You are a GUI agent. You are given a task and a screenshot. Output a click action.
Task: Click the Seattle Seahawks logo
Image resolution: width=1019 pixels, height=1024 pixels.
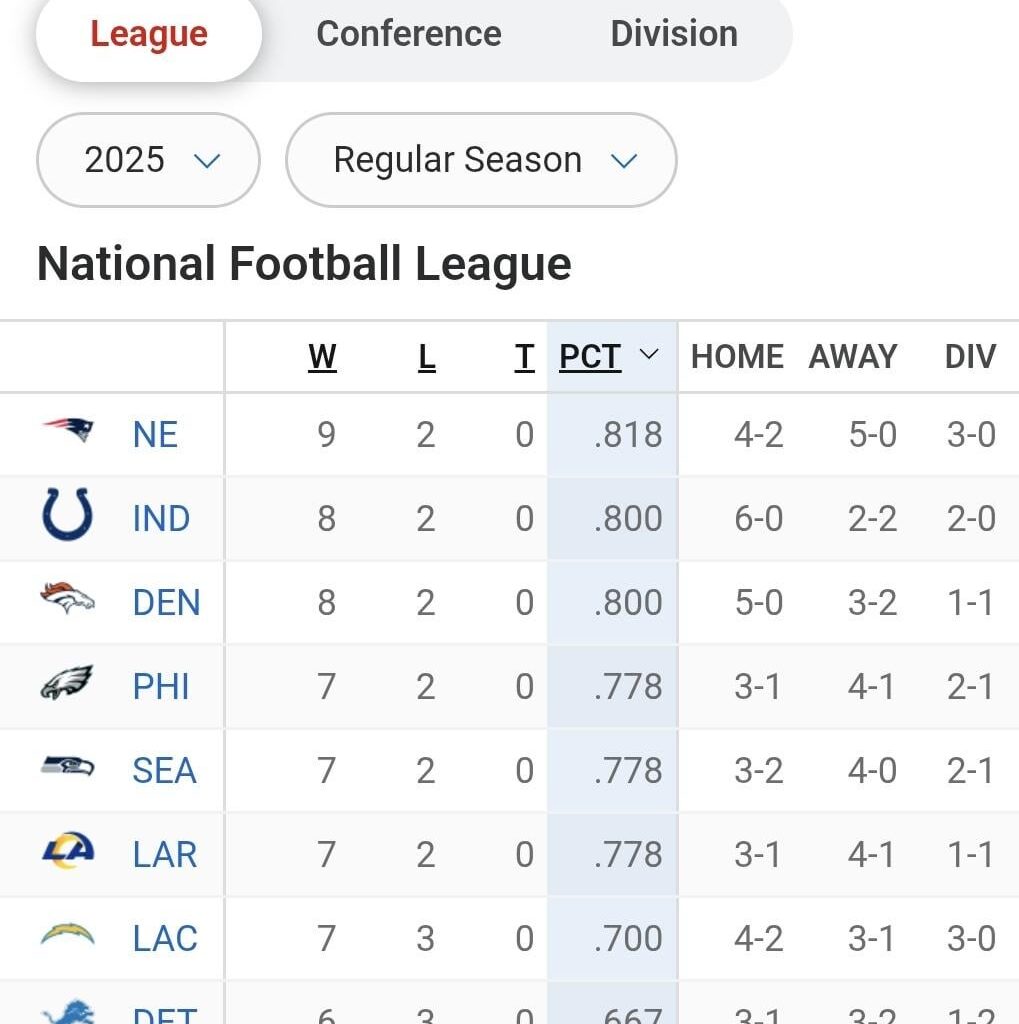(68, 769)
